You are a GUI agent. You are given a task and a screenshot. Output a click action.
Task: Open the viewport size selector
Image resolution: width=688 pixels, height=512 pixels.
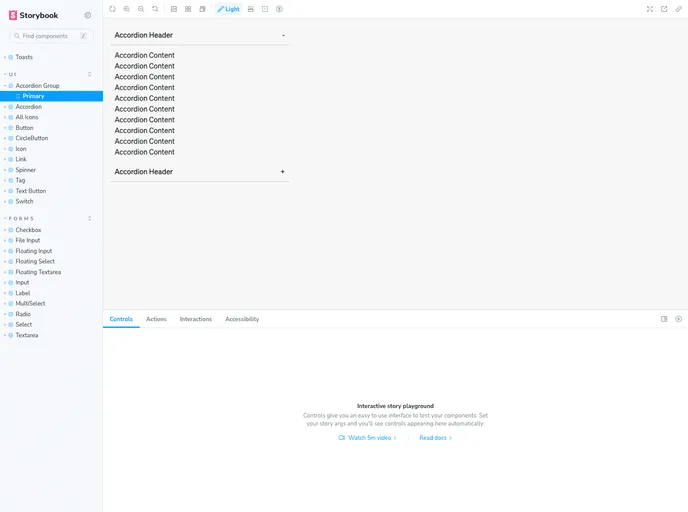coord(202,9)
